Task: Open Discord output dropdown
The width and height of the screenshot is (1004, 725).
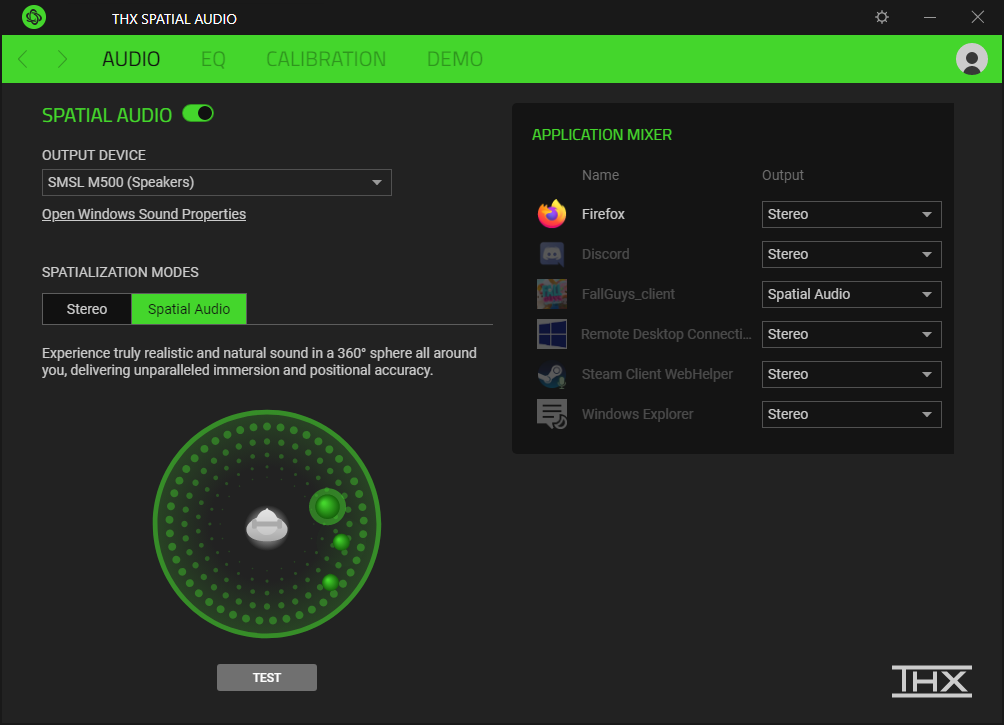Action: 852,254
